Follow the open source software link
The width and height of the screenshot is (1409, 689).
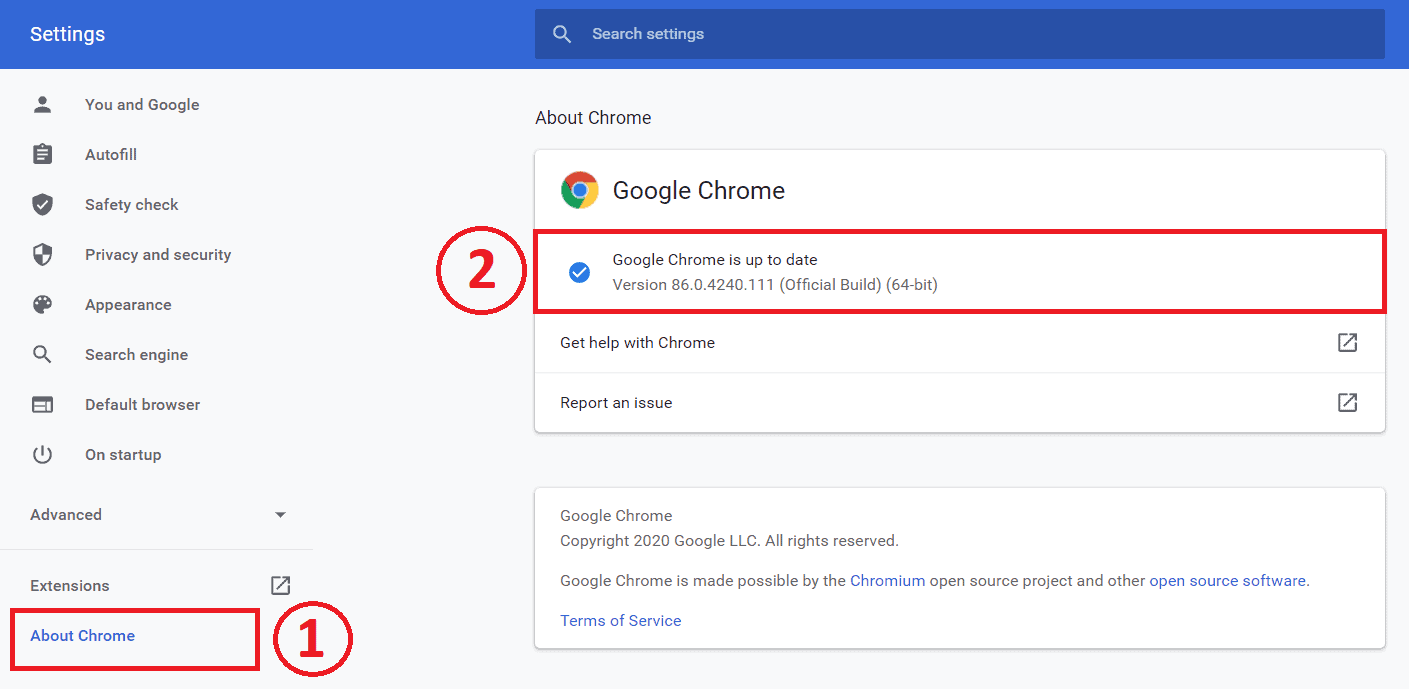pos(1227,580)
